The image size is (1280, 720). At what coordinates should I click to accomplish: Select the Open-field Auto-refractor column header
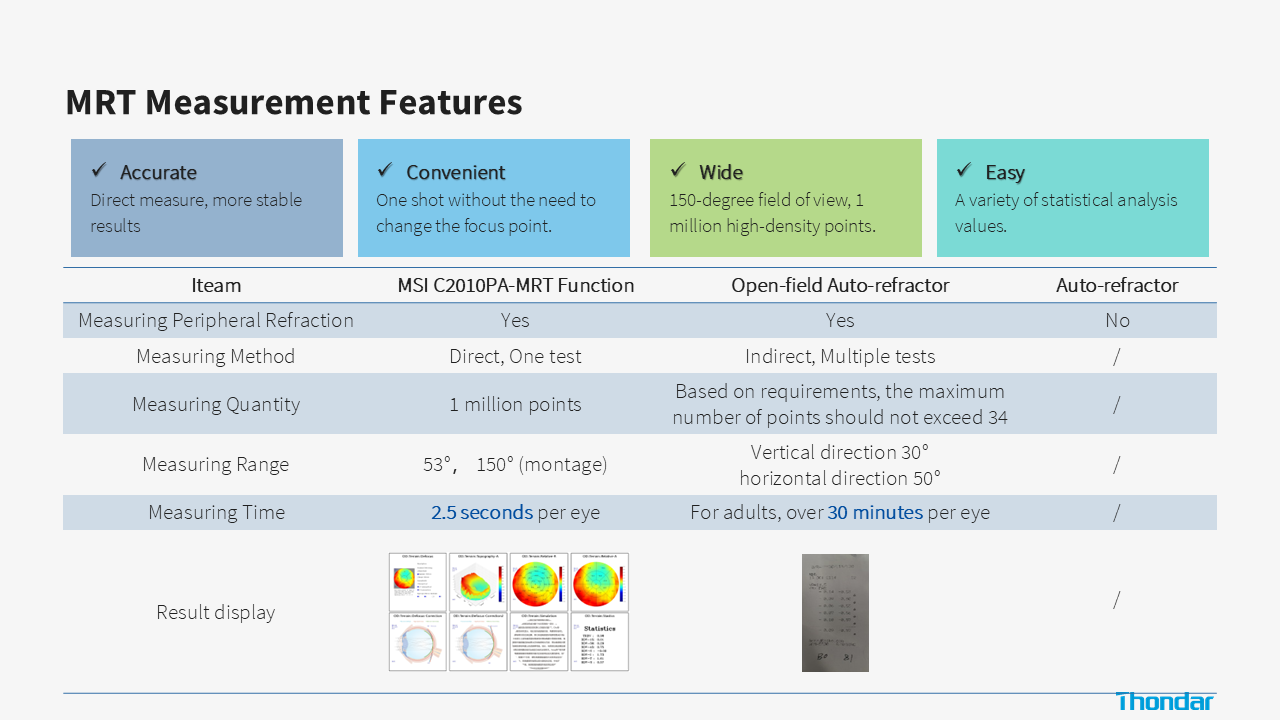840,285
